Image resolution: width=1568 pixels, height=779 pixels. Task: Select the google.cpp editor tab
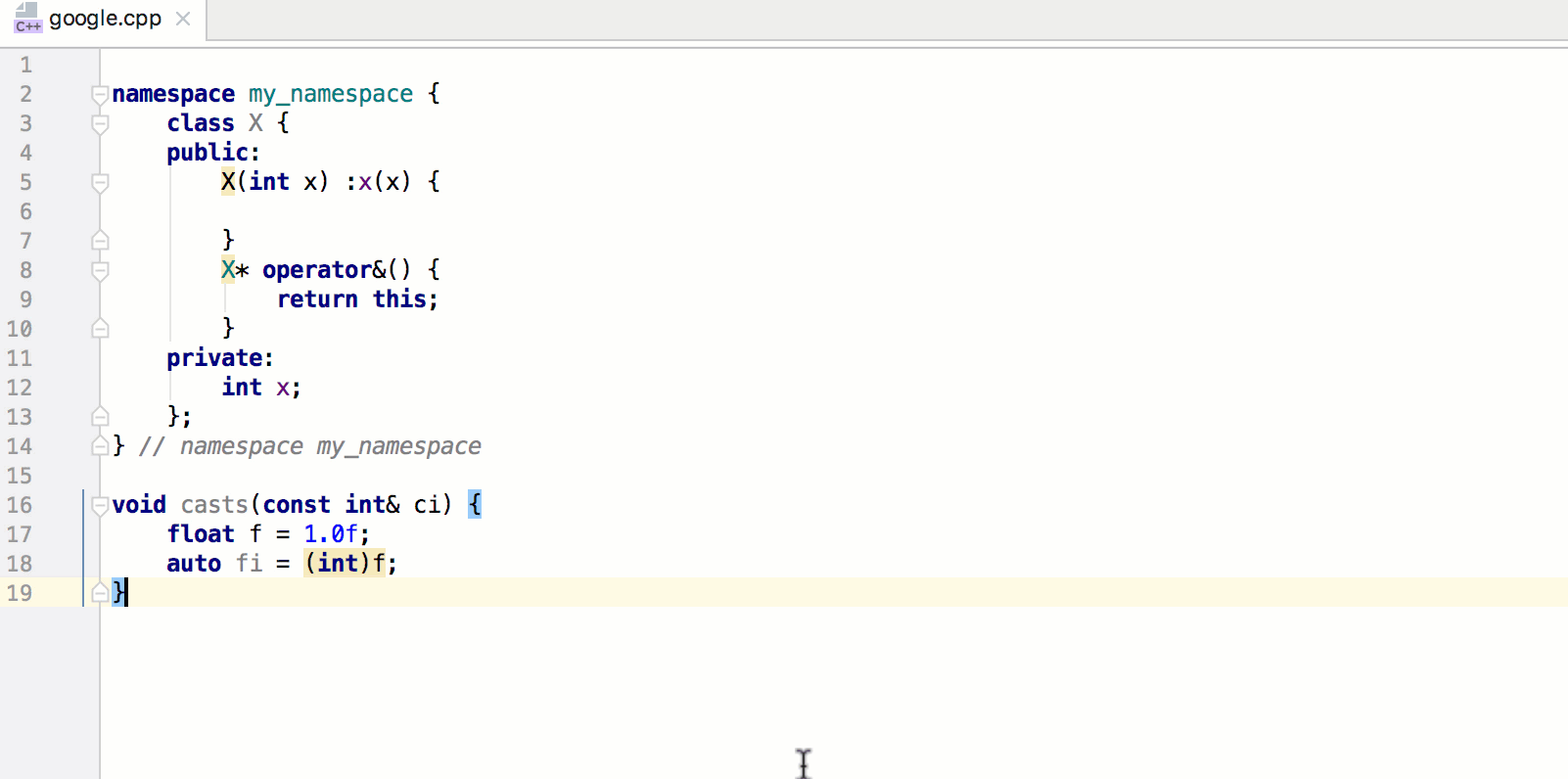(104, 20)
